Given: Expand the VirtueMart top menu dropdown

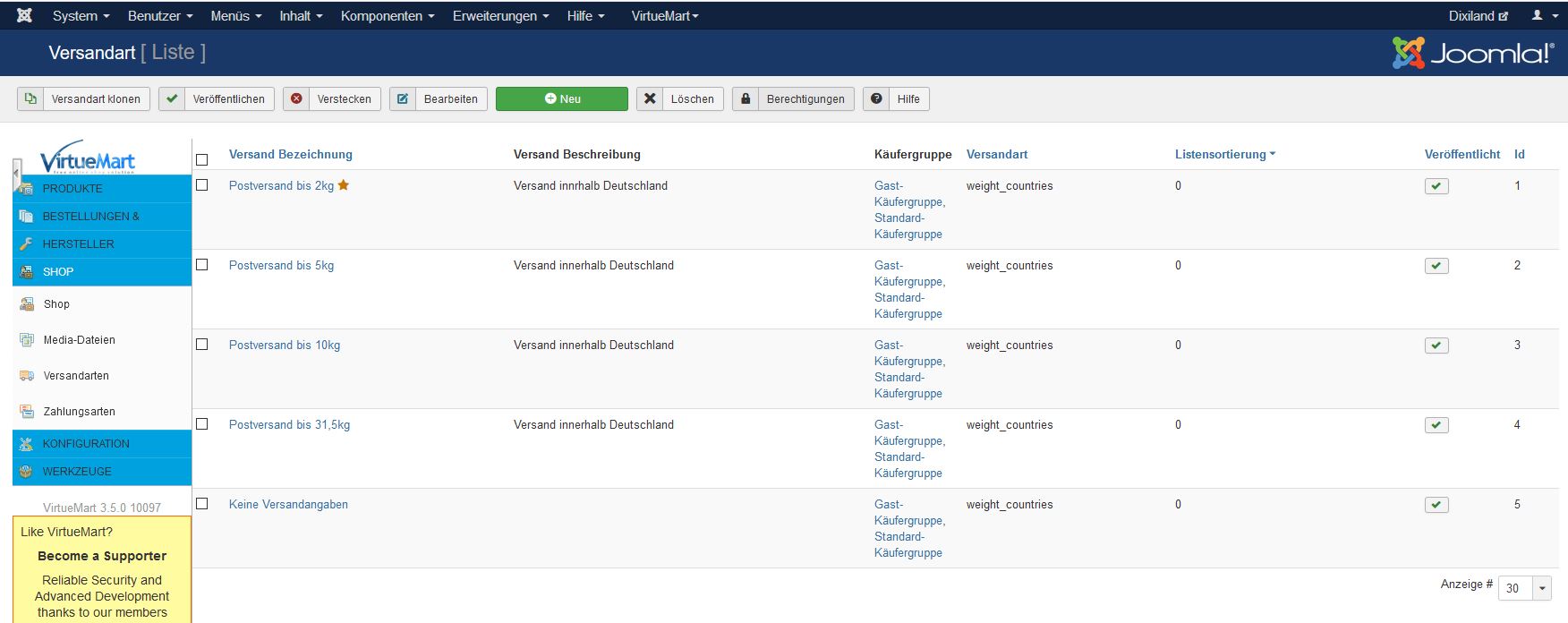Looking at the screenshot, I should pos(664,15).
